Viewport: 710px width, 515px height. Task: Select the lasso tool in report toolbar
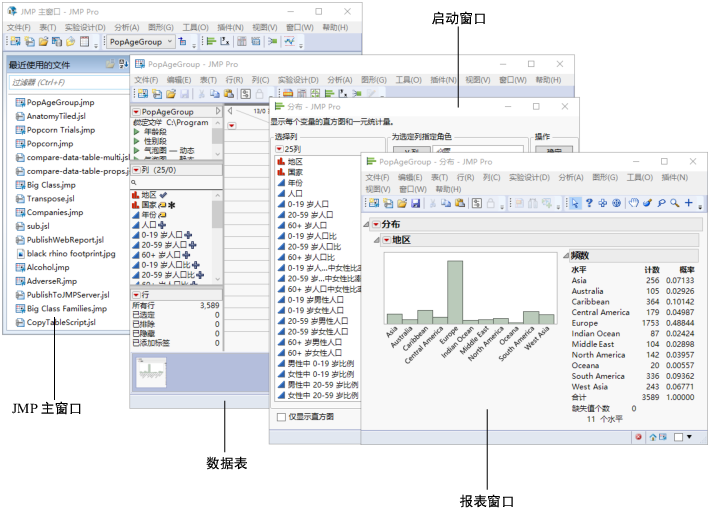[x=662, y=203]
